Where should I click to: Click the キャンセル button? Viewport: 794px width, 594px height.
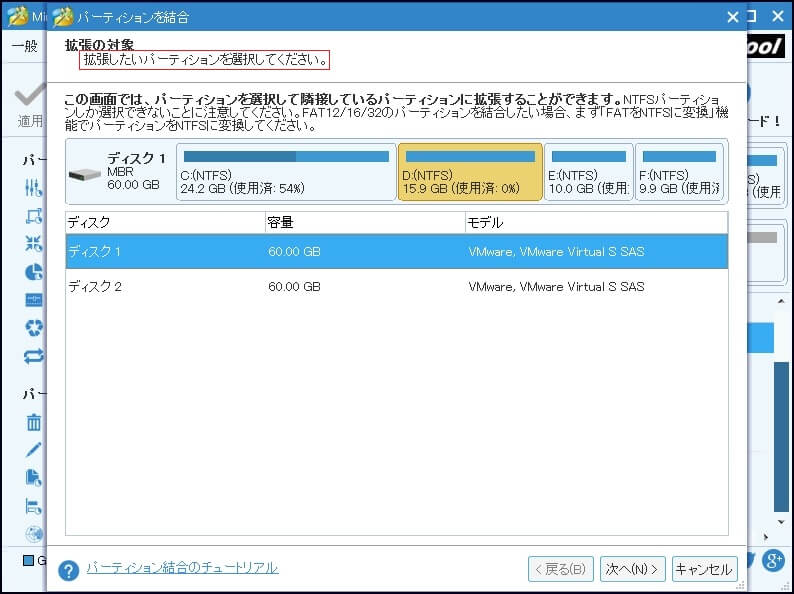coord(704,569)
